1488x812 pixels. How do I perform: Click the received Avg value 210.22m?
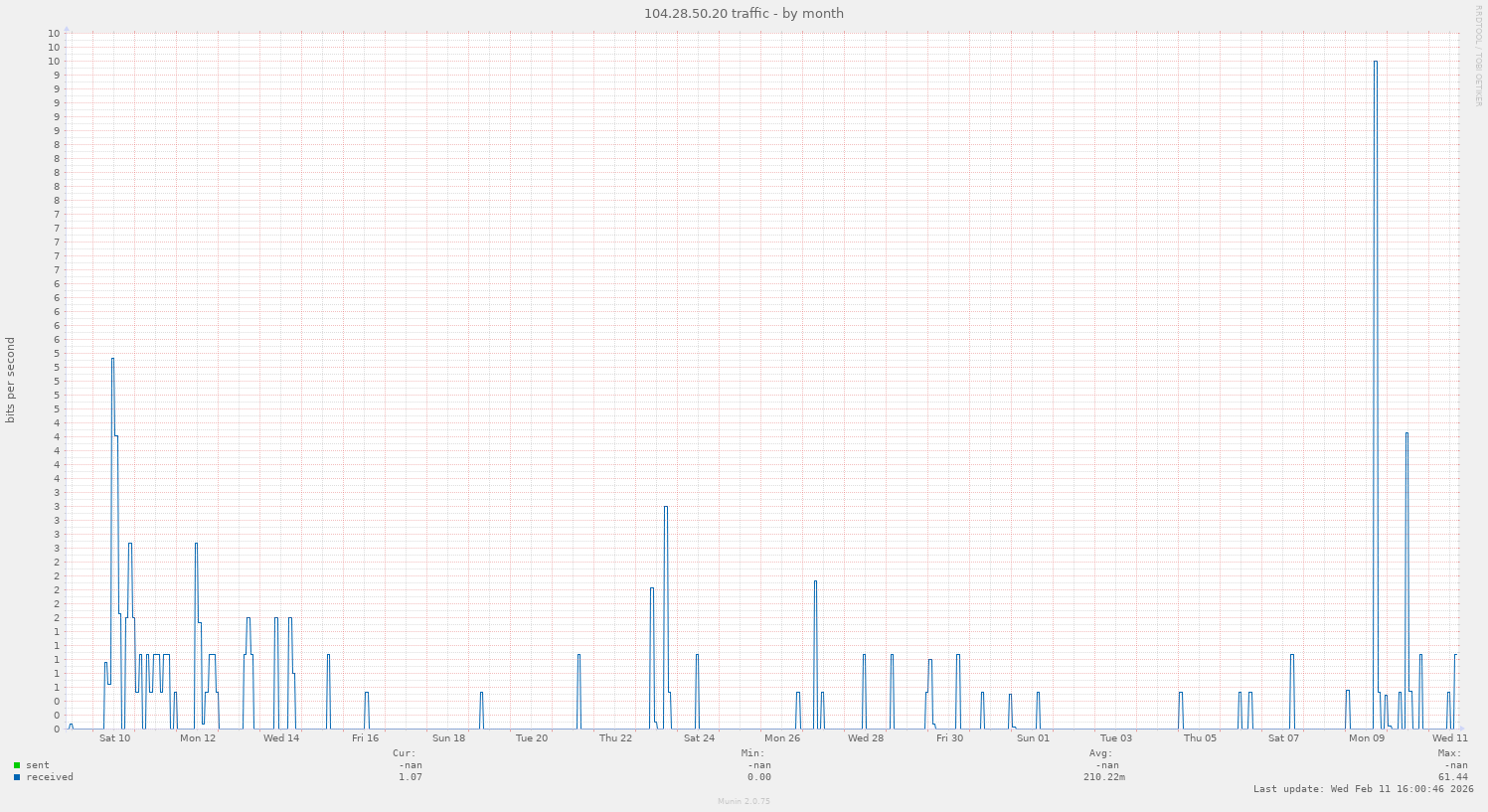[1104, 777]
